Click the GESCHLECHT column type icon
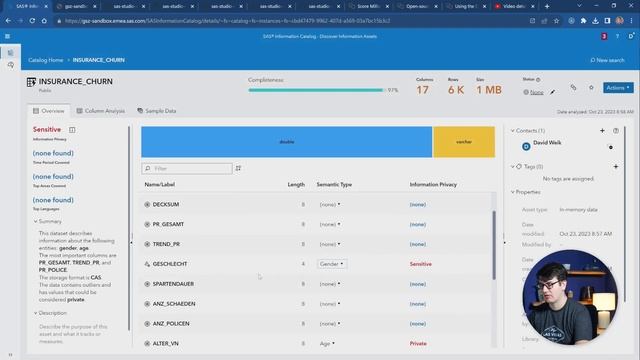 pyautogui.click(x=147, y=264)
